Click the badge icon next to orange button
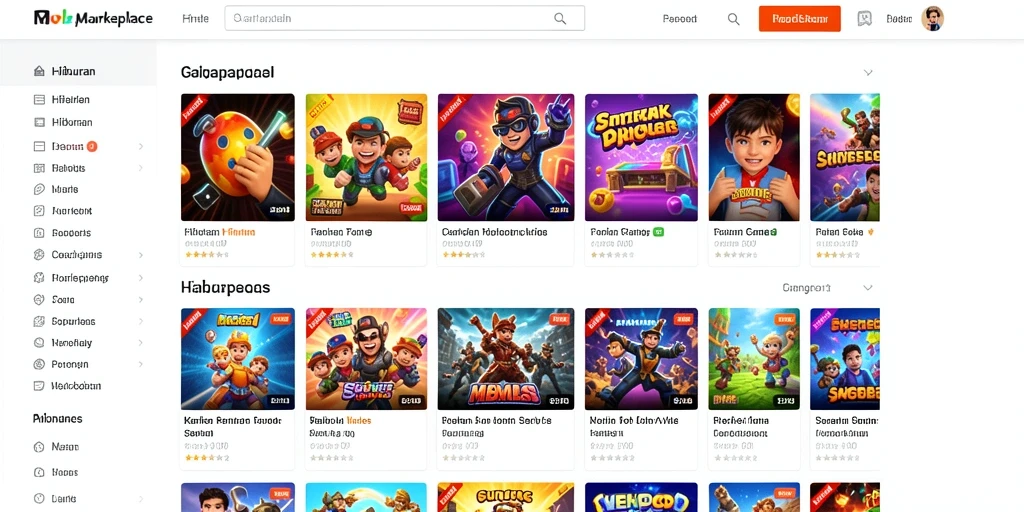Image resolution: width=1024 pixels, height=512 pixels. [865, 19]
